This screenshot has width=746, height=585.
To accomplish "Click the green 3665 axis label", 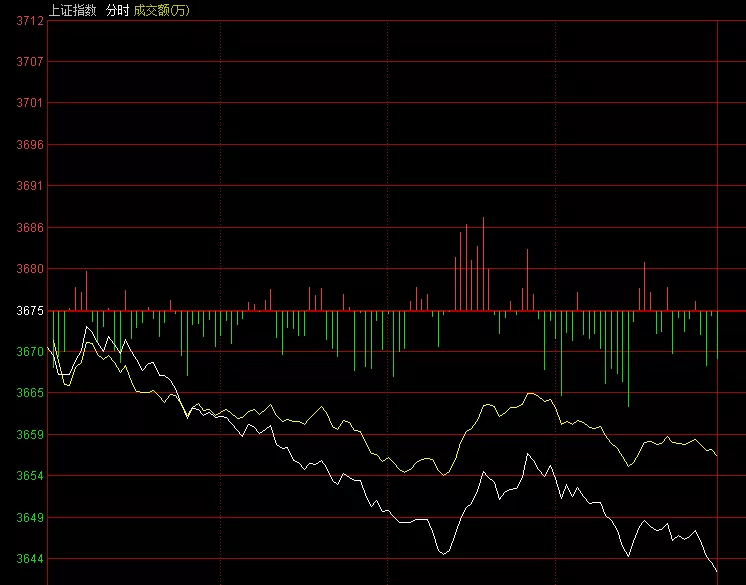I will 30,393.
